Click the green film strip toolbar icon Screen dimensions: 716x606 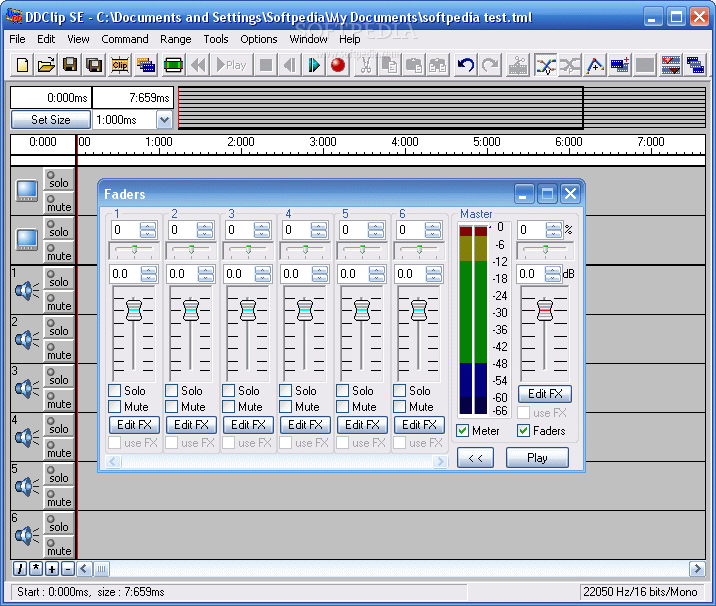point(174,65)
